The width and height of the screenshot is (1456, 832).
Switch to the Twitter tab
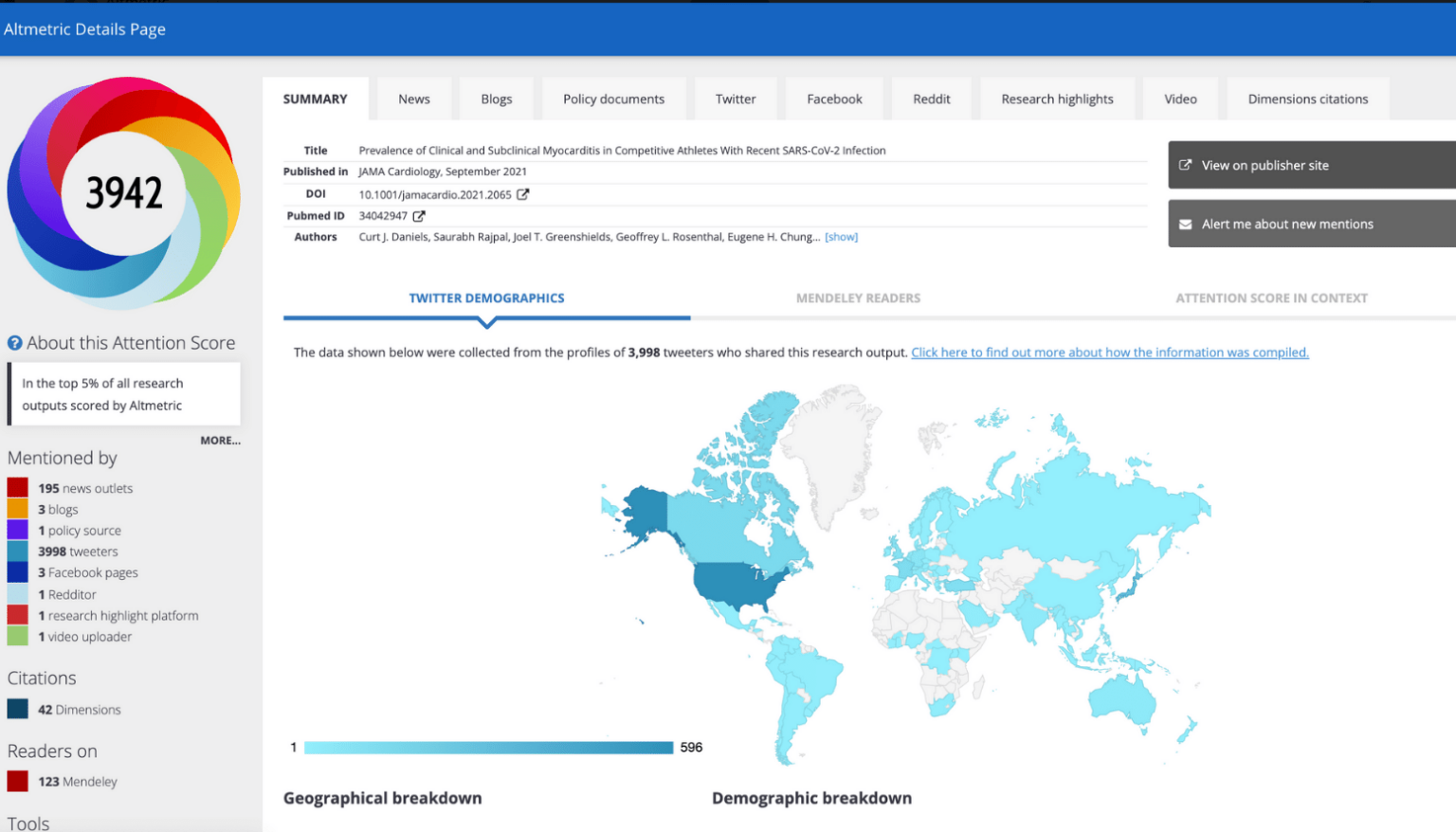(736, 99)
